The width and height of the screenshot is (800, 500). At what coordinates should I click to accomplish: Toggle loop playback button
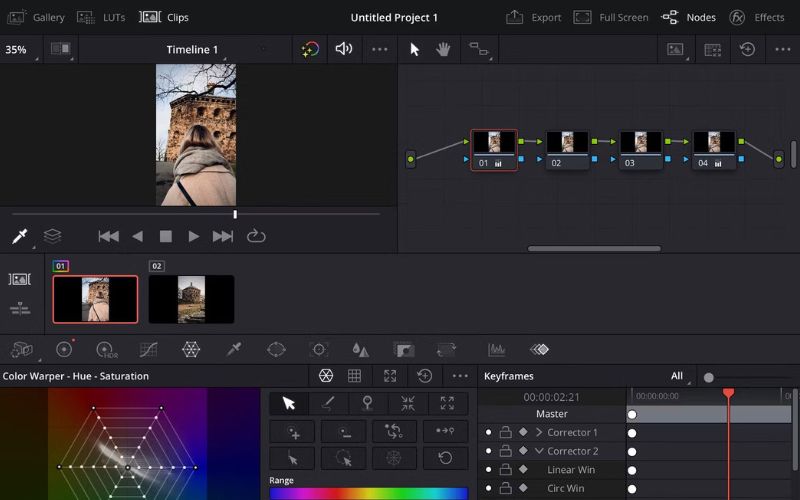[x=256, y=236]
